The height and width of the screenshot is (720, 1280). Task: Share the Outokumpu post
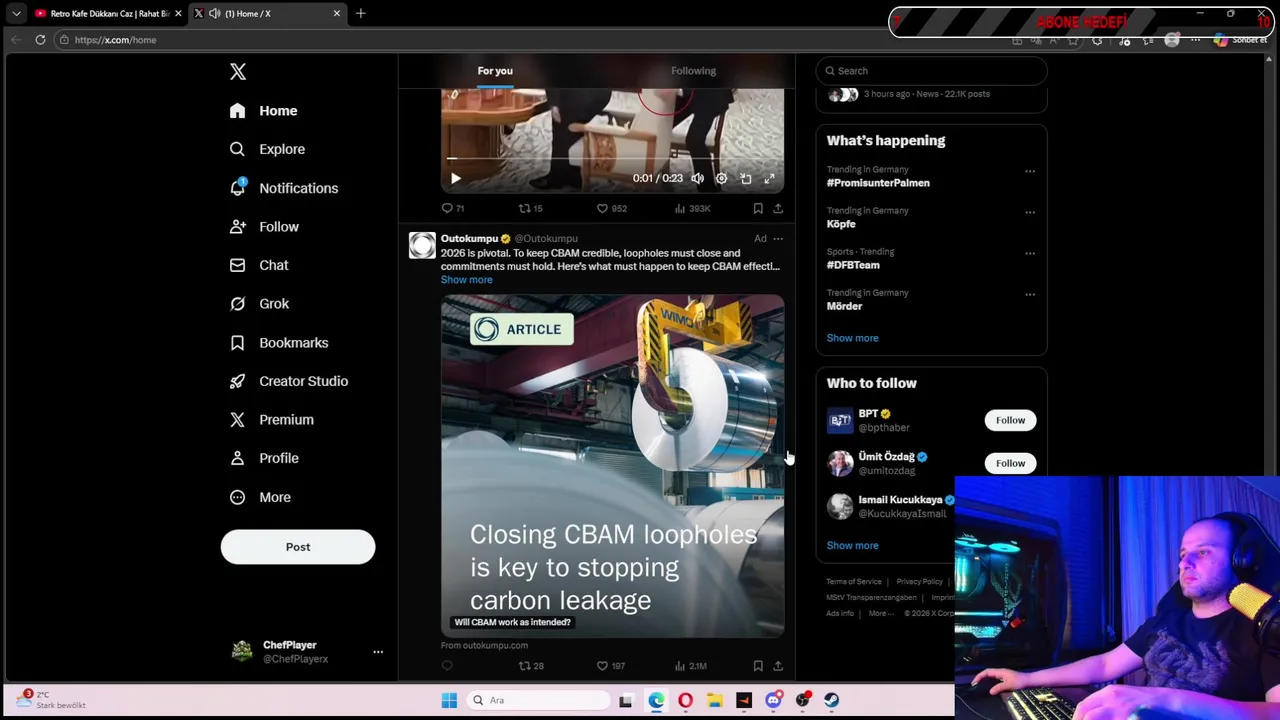tap(778, 666)
